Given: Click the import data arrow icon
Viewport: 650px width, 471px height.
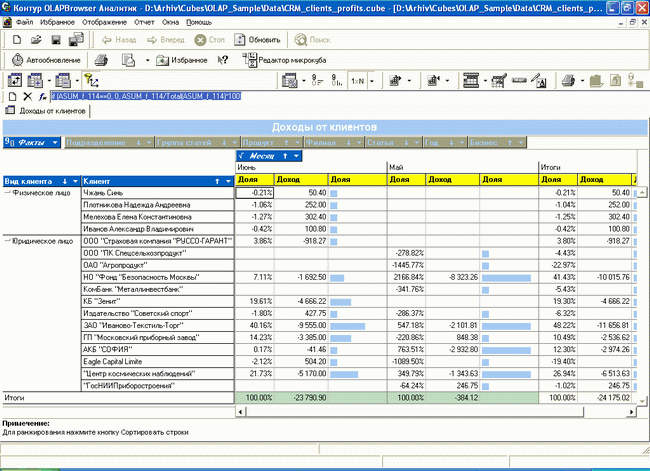Looking at the screenshot, I should point(433,80).
